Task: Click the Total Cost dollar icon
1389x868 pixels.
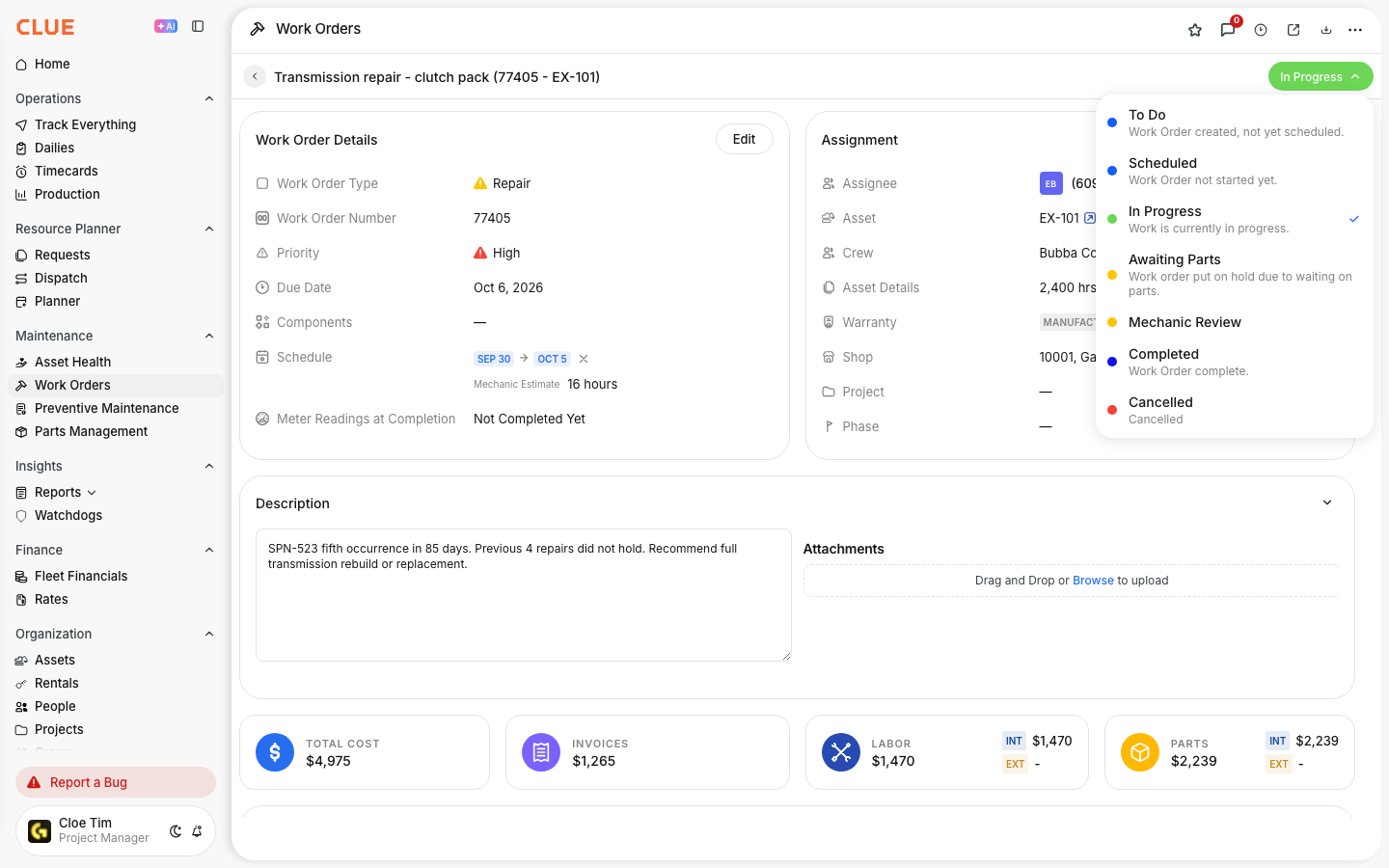Action: (275, 752)
